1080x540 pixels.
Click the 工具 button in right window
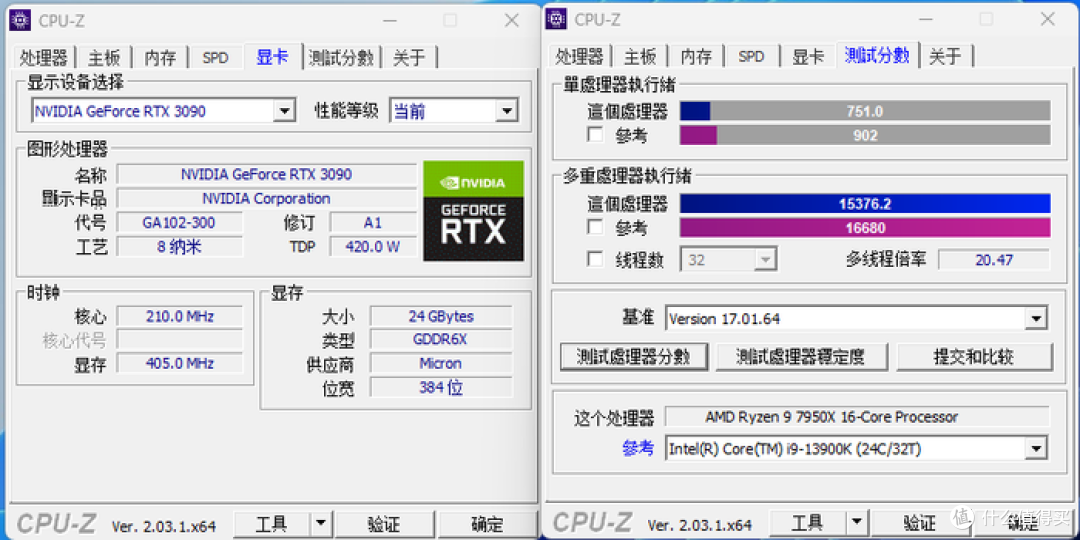(x=807, y=525)
